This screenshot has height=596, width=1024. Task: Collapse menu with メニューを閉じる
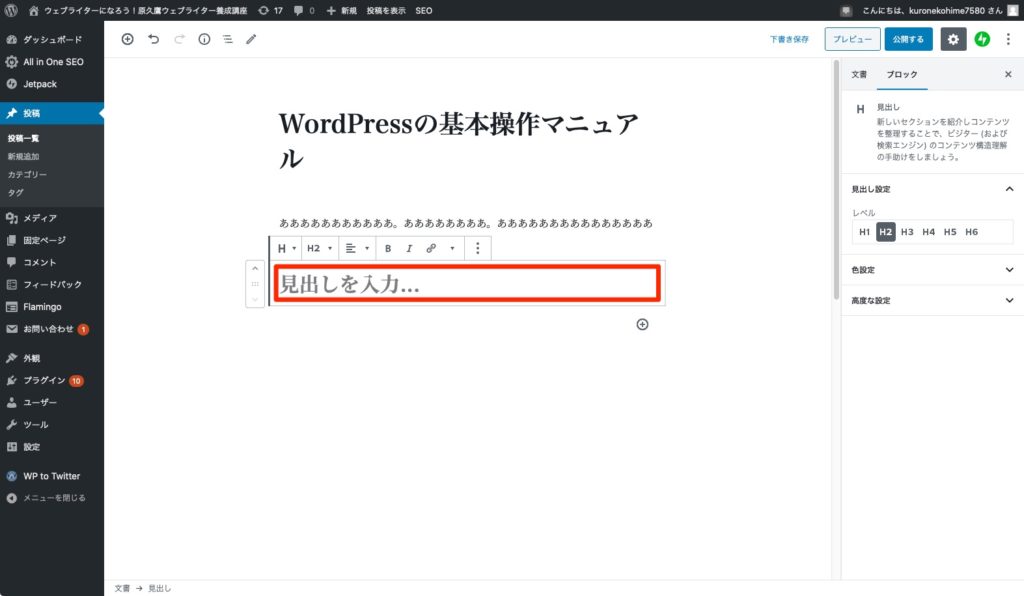[x=52, y=497]
